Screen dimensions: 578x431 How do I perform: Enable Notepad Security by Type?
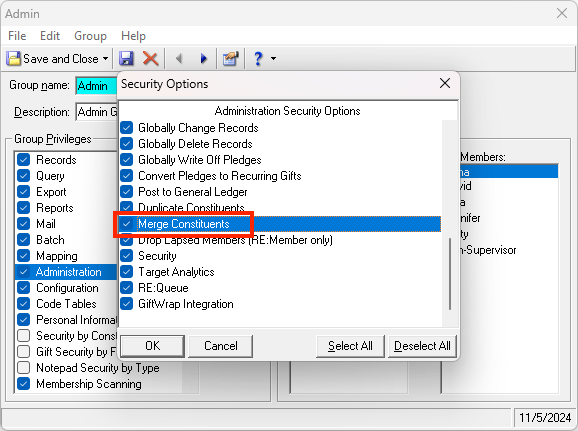point(24,368)
